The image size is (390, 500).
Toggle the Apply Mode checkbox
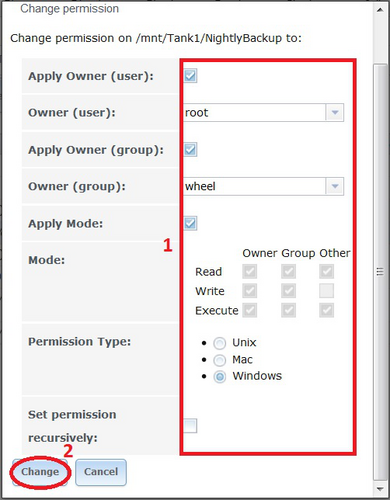coord(190,223)
